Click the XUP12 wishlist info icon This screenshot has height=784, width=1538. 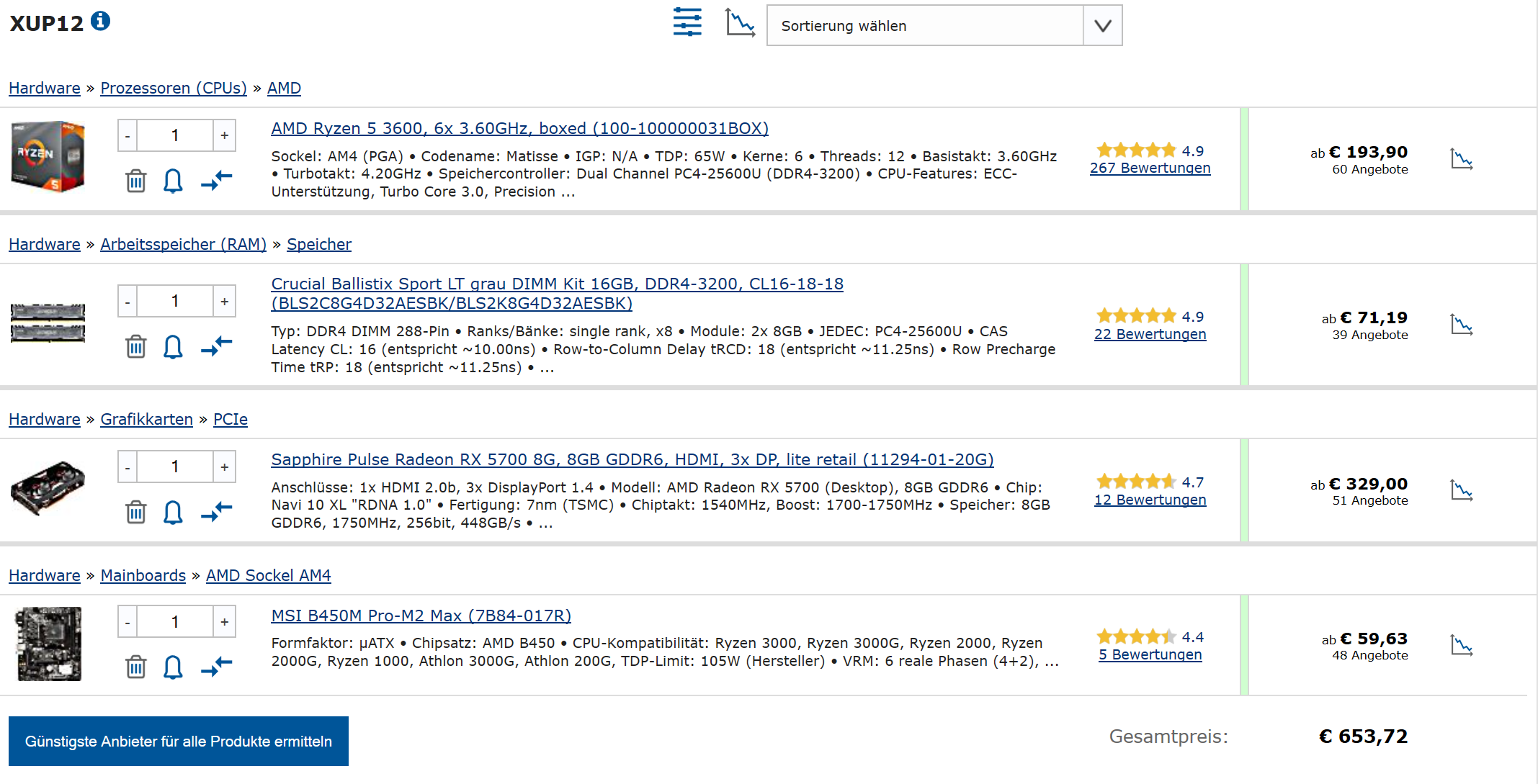pyautogui.click(x=101, y=22)
